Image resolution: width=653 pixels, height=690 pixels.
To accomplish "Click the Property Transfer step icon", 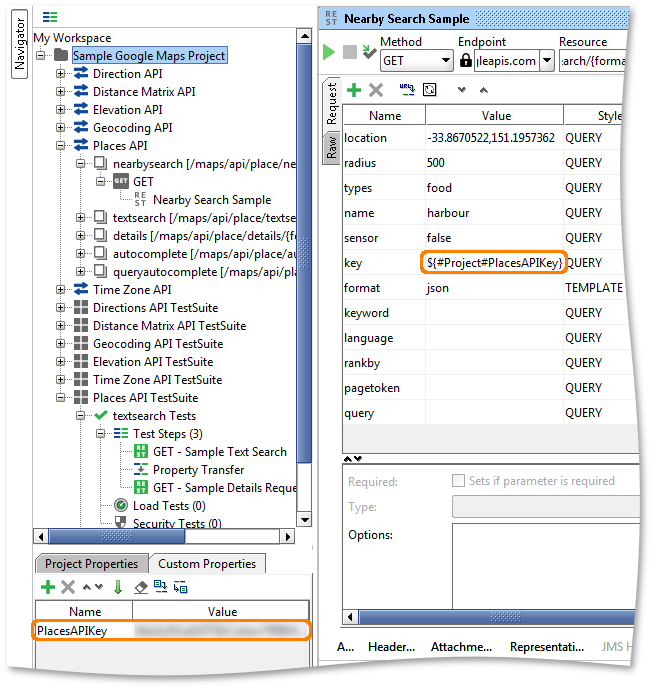I will [141, 469].
